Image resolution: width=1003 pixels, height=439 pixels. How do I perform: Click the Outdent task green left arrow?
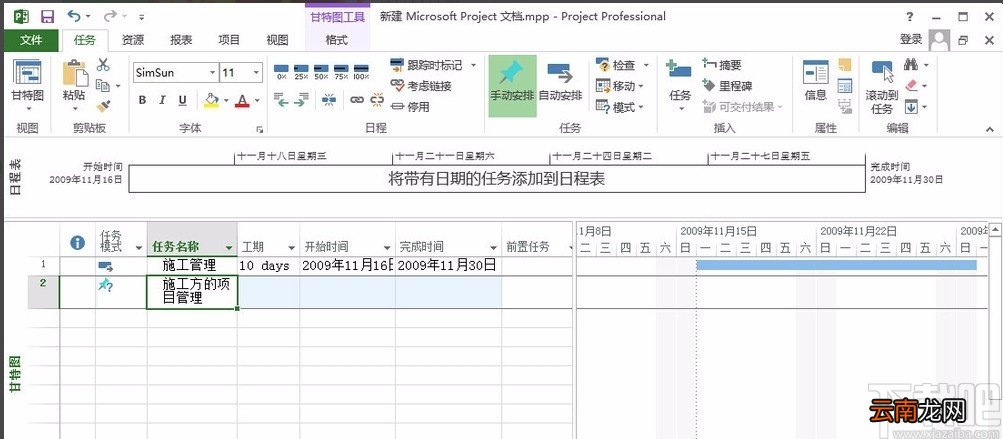pos(281,99)
